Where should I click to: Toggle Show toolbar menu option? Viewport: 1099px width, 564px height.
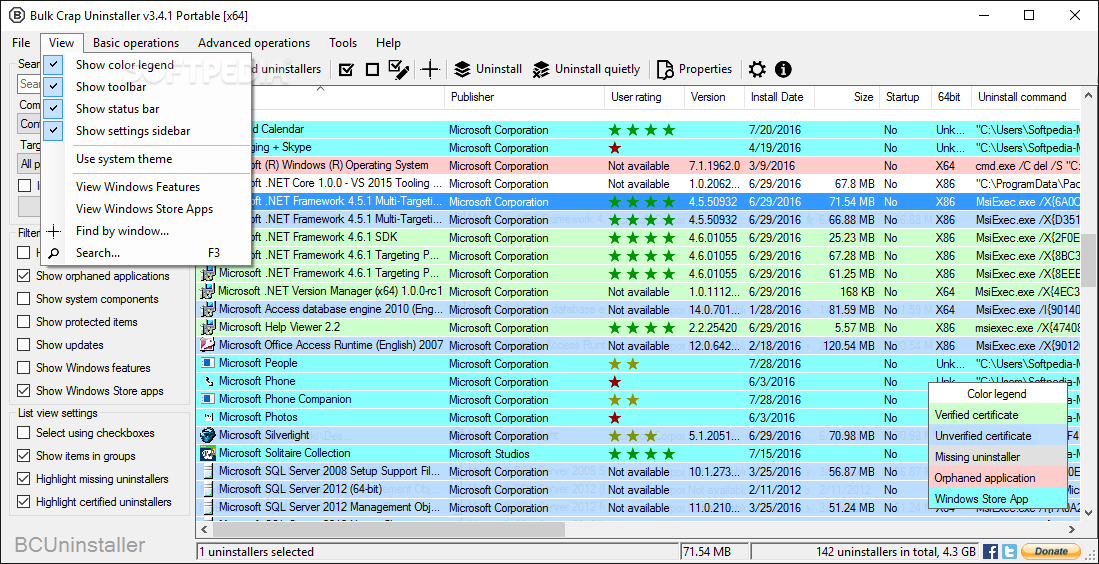pos(145,87)
